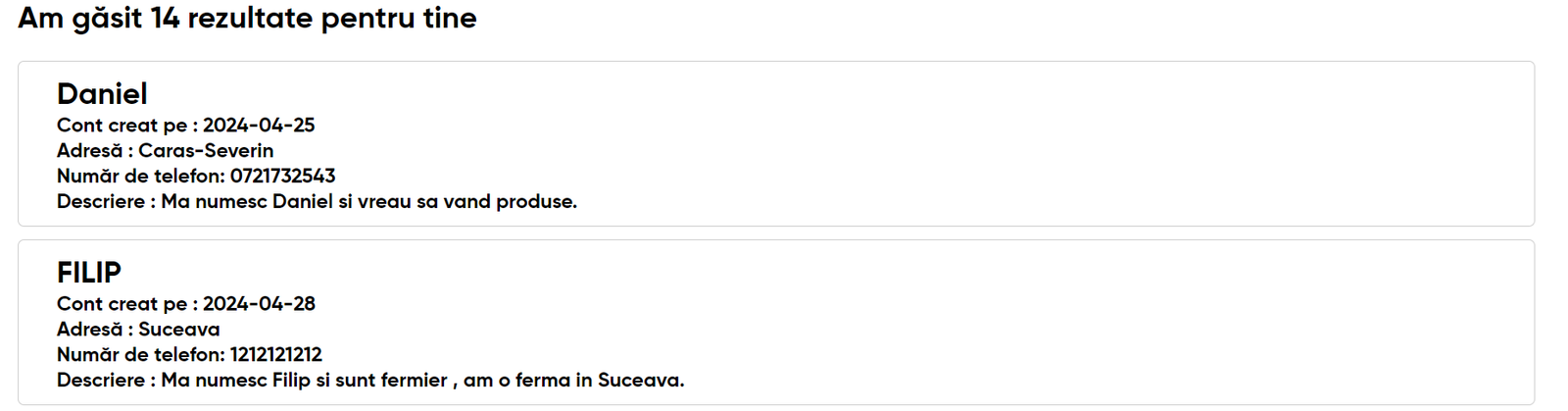
Task: Open the FILIP profile name heading
Action: [89, 273]
